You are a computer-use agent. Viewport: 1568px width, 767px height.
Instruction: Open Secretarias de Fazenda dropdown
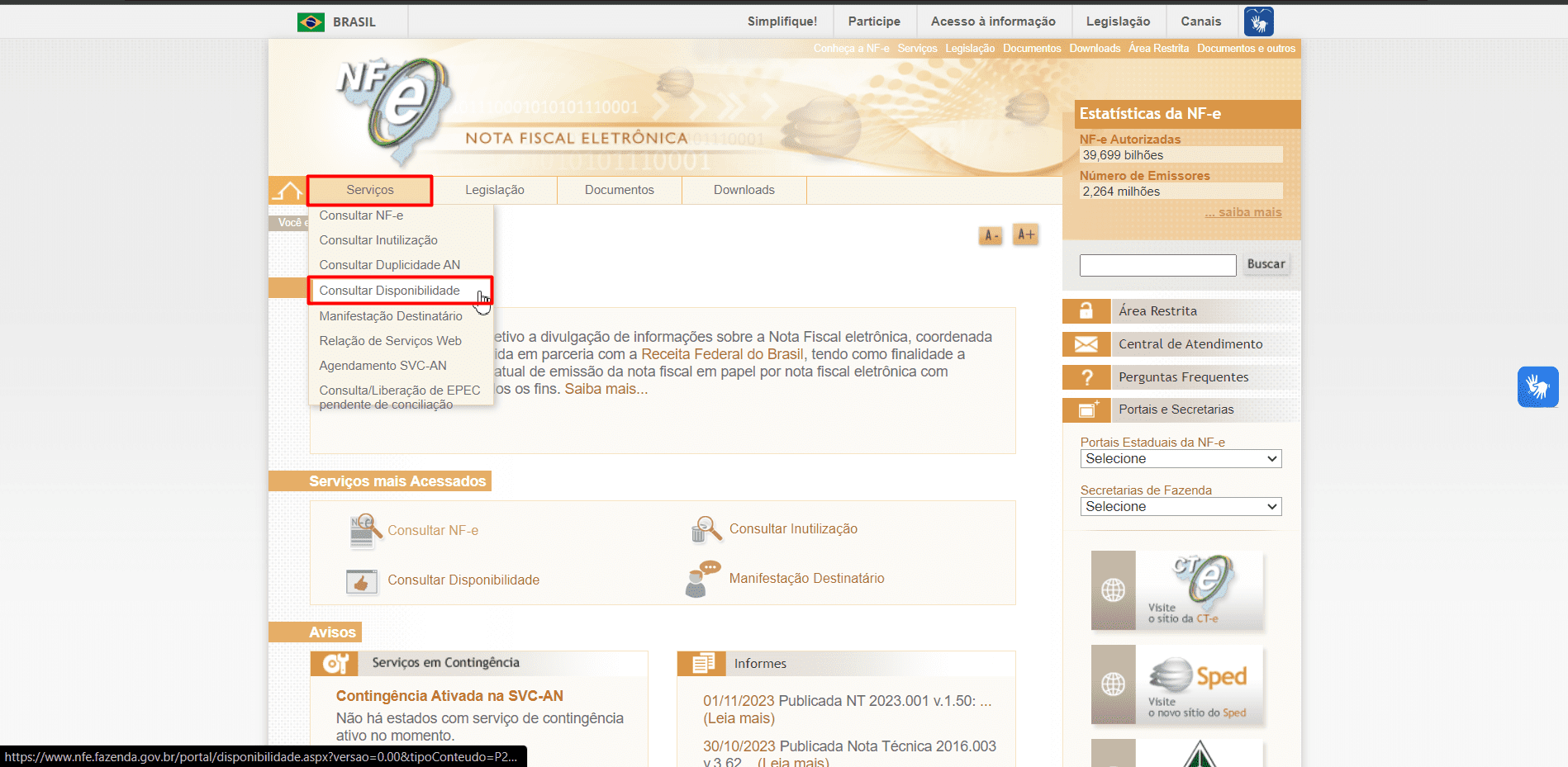(1181, 507)
